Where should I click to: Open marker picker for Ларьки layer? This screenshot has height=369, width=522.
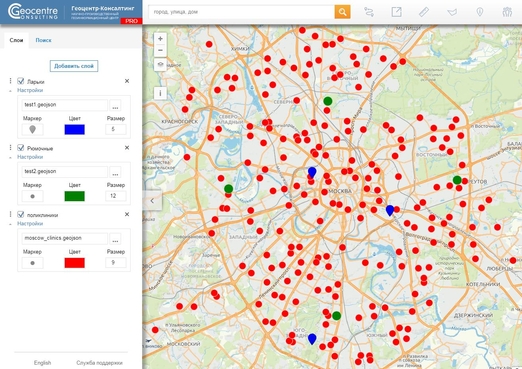tap(32, 129)
